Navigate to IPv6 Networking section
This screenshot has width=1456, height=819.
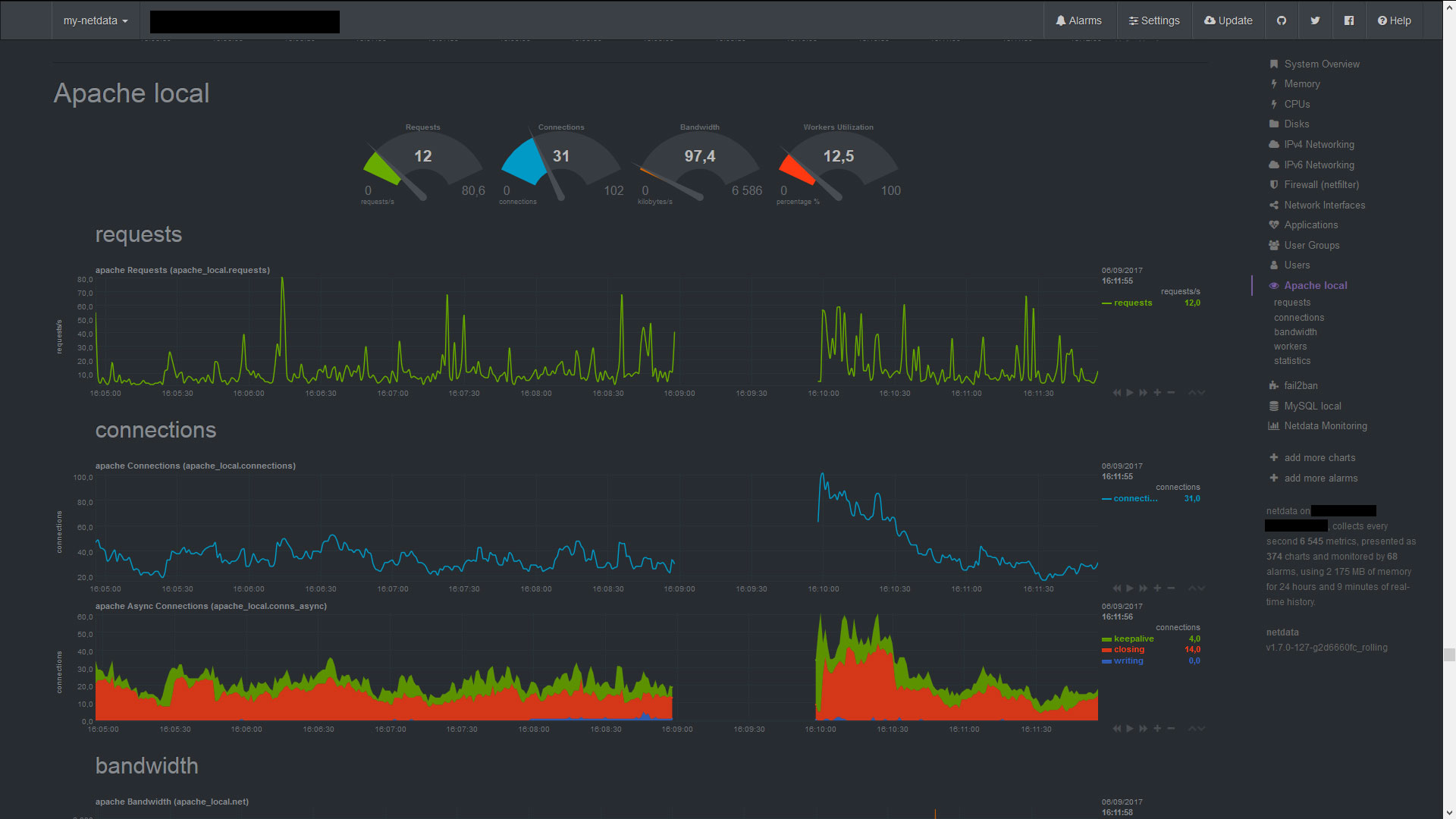tap(1319, 165)
